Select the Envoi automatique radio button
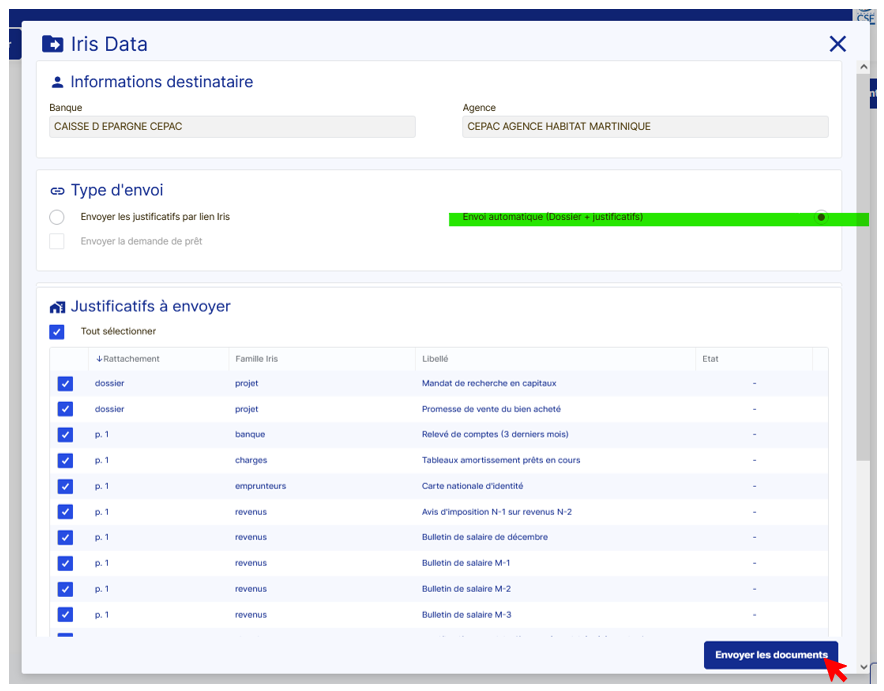The image size is (884, 691). (821, 217)
